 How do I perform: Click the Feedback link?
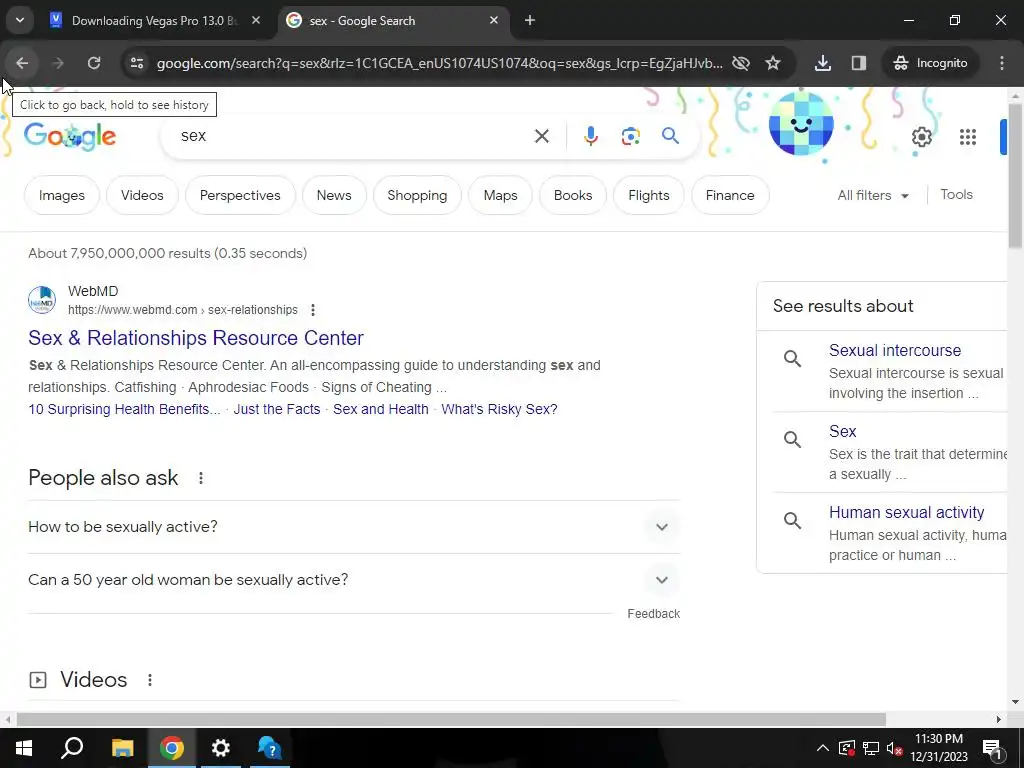[x=653, y=614]
